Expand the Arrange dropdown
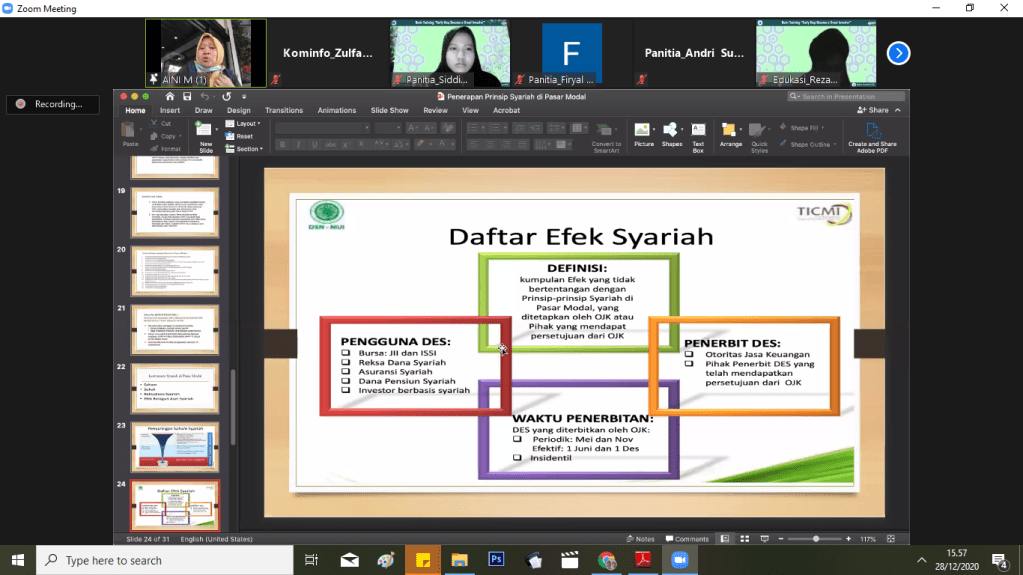 click(731, 133)
